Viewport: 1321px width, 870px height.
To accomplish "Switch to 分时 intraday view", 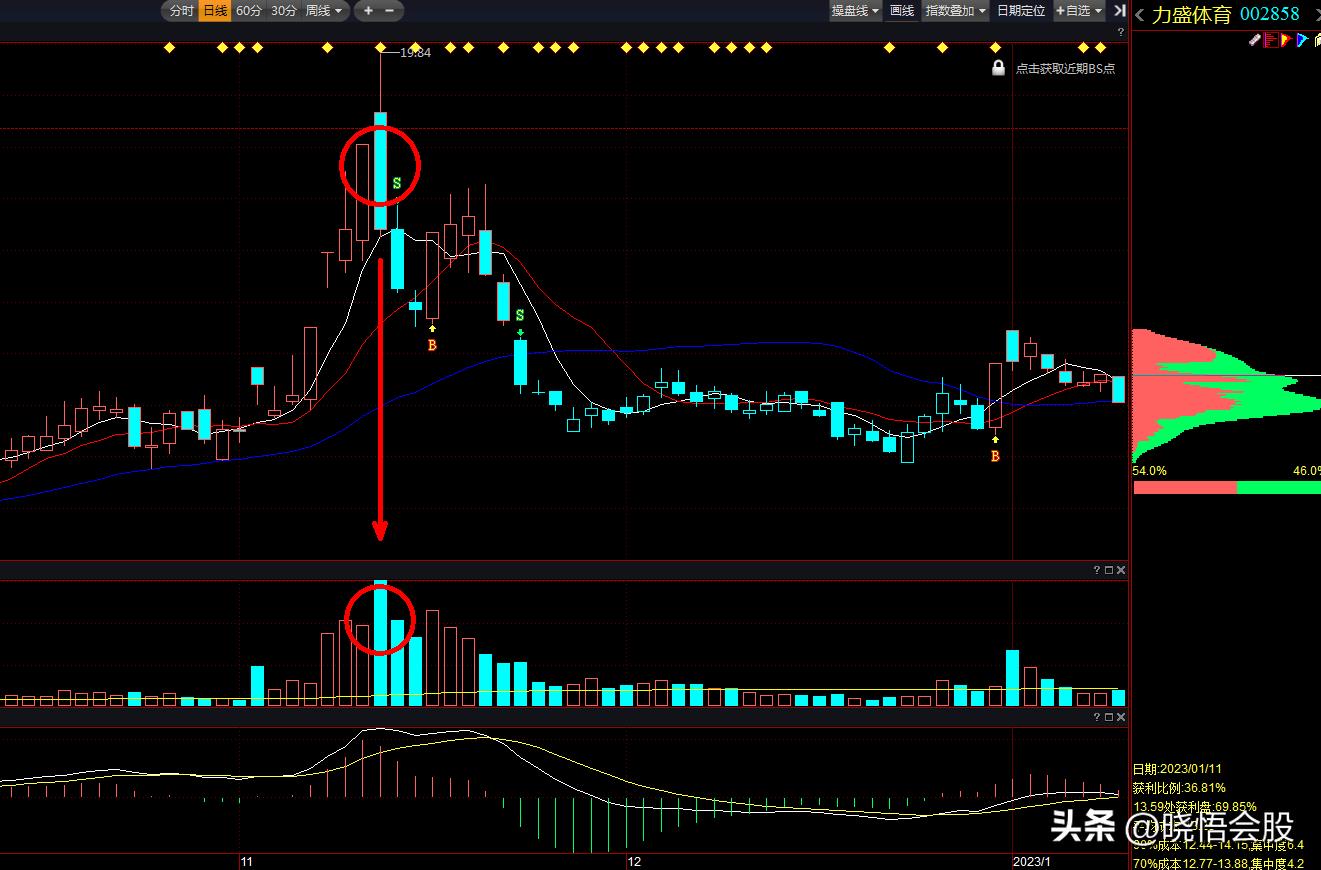I will click(181, 11).
